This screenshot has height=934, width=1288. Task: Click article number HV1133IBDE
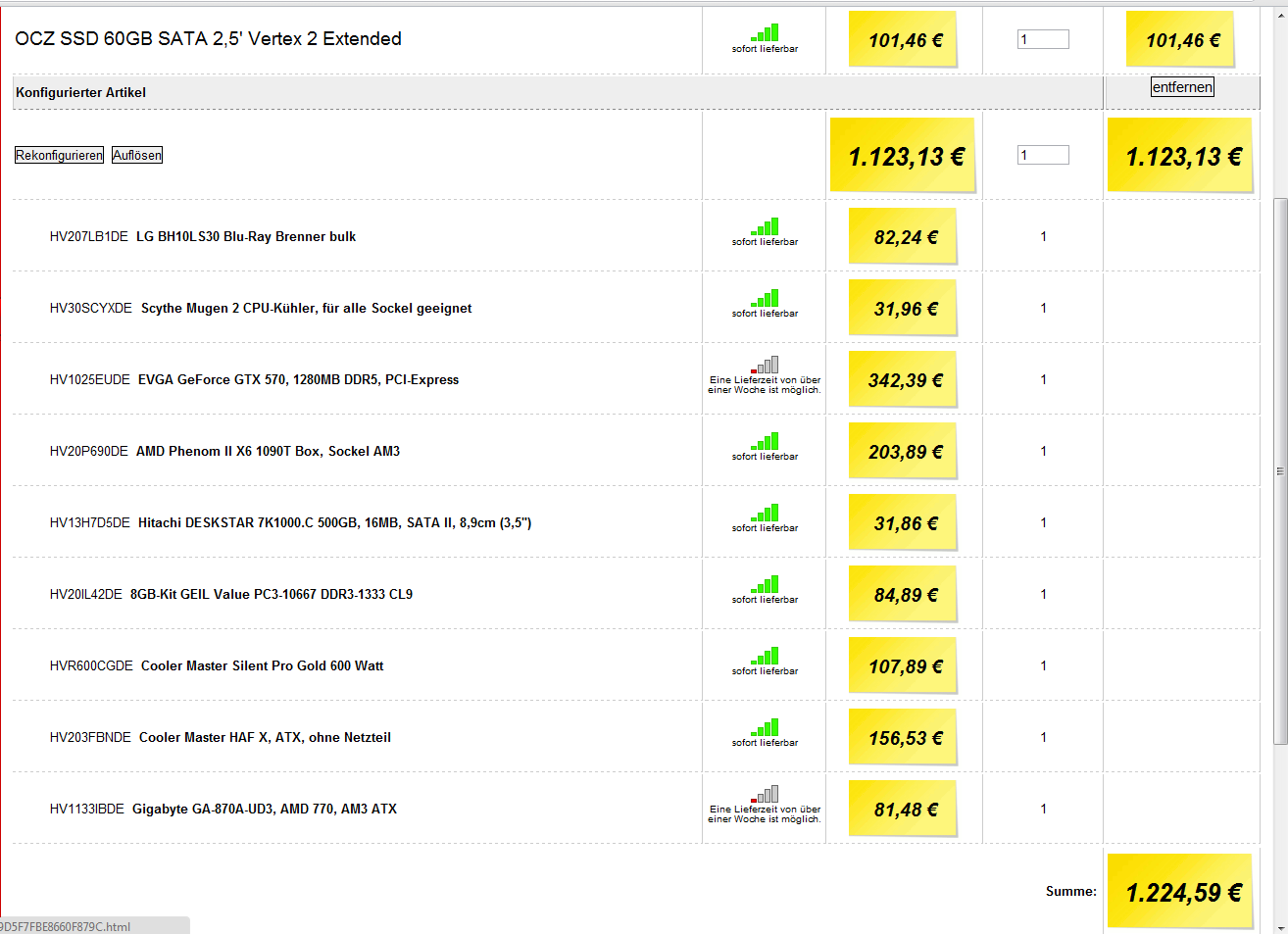(x=87, y=809)
